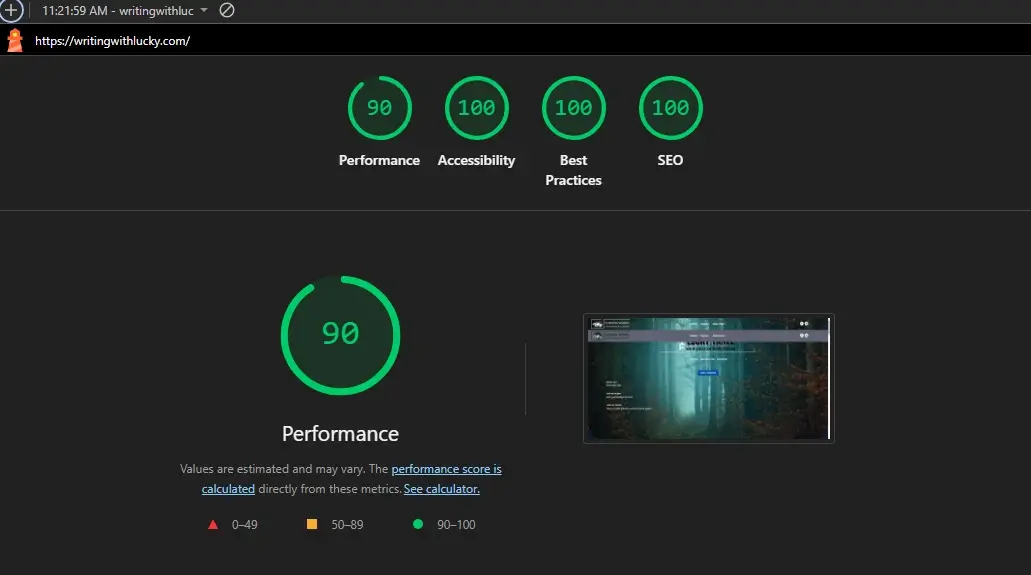1031x575 pixels.
Task: Jump to Performance via the small 90 gauge
Action: (x=379, y=108)
